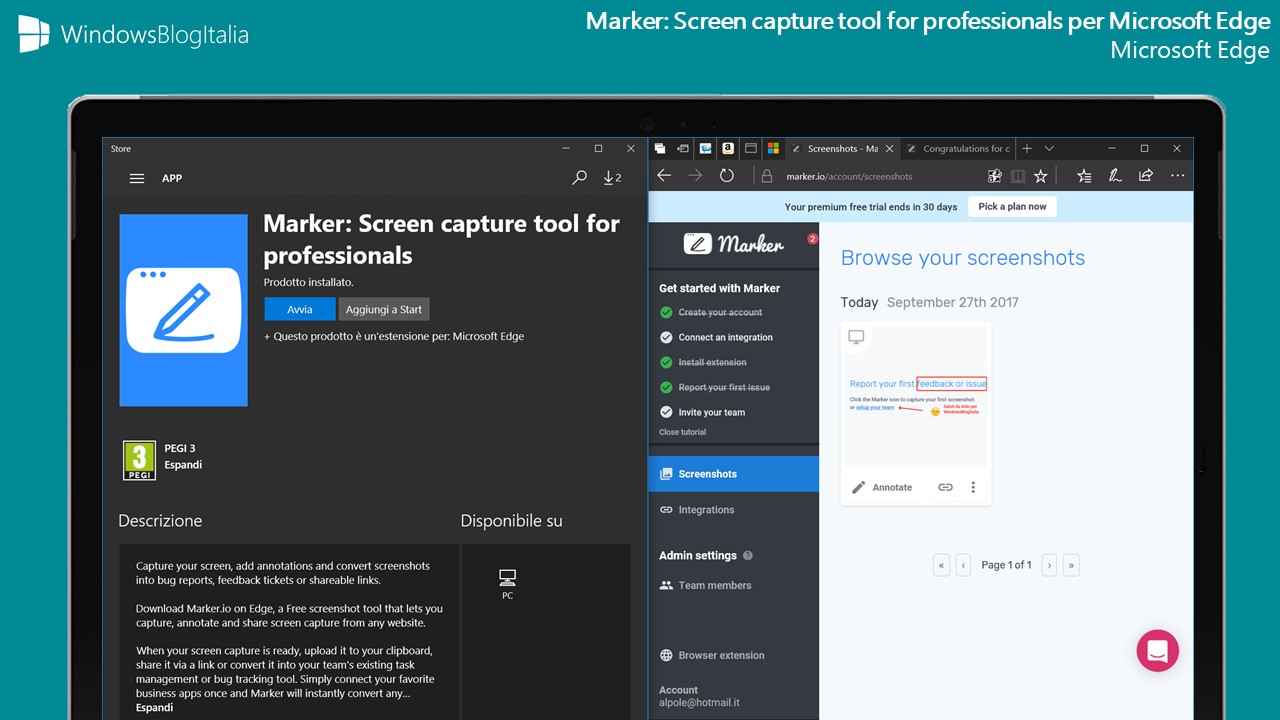Open the red chat support bubble

pos(1158,651)
